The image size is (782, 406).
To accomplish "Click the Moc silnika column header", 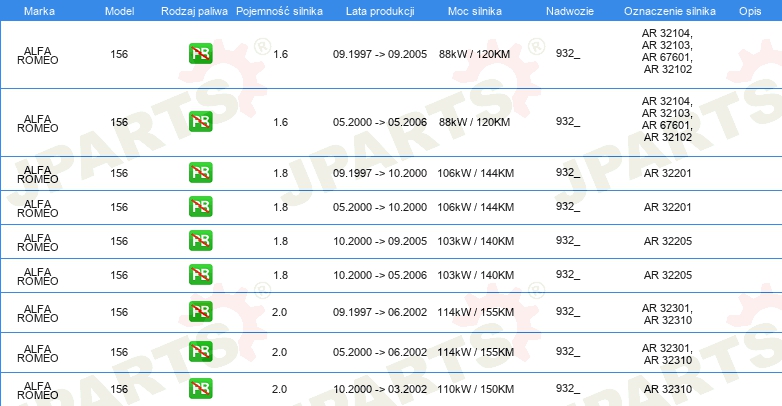I will 475,11.
